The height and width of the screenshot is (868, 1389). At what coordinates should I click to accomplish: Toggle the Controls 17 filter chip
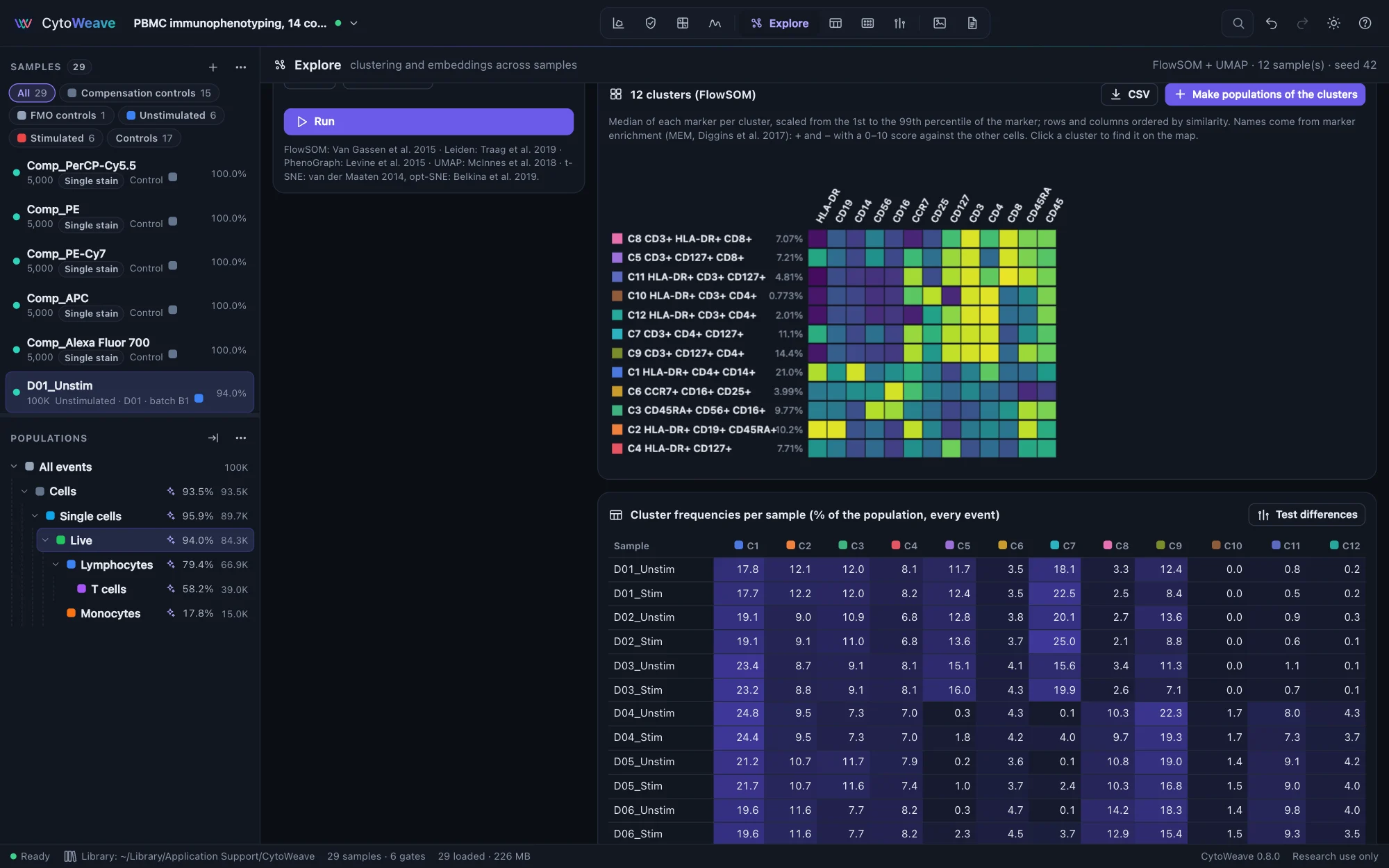(x=144, y=138)
